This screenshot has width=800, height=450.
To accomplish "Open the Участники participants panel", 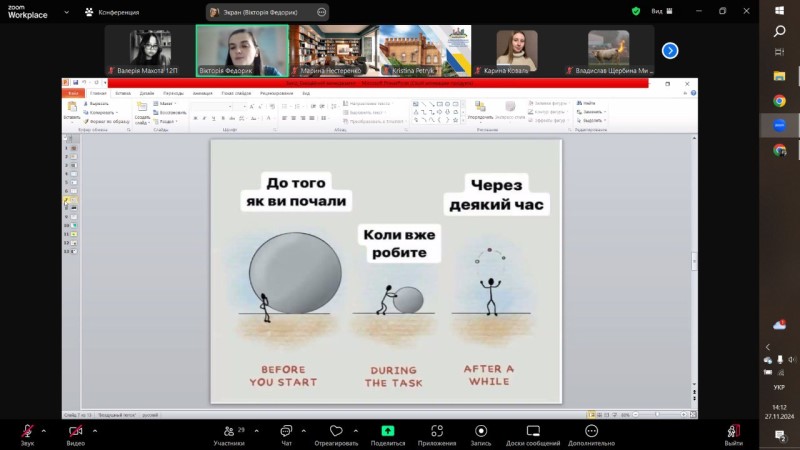I will click(229, 435).
